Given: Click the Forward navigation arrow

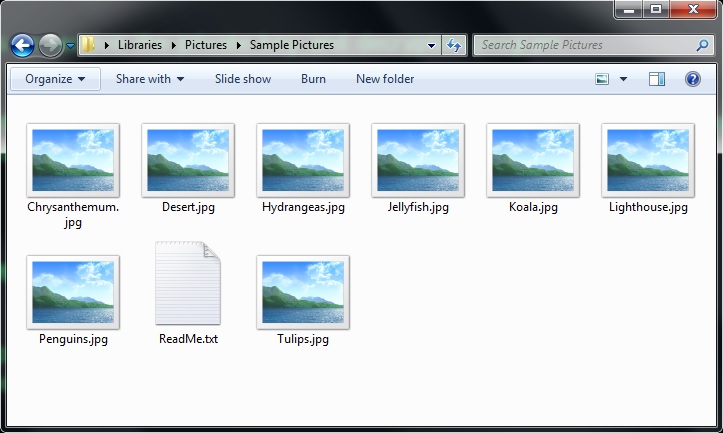Looking at the screenshot, I should coord(50,45).
